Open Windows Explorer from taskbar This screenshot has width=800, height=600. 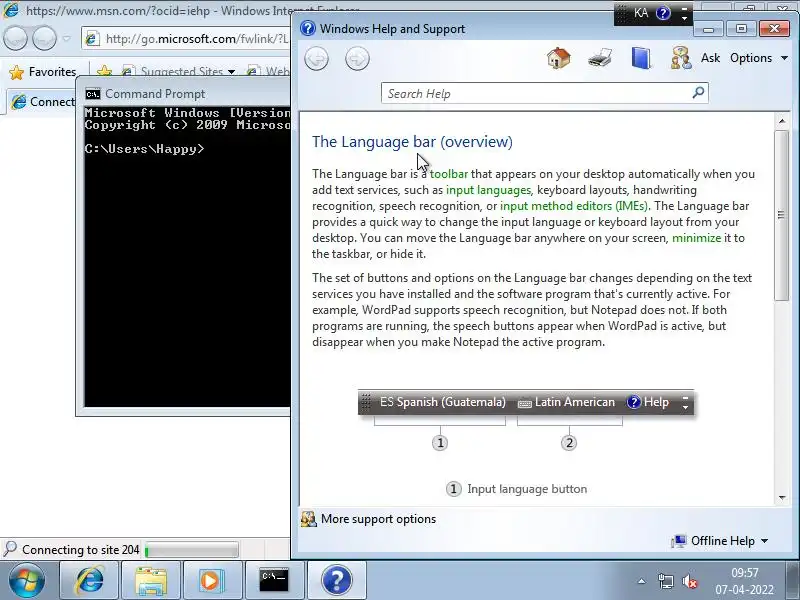pyautogui.click(x=151, y=580)
